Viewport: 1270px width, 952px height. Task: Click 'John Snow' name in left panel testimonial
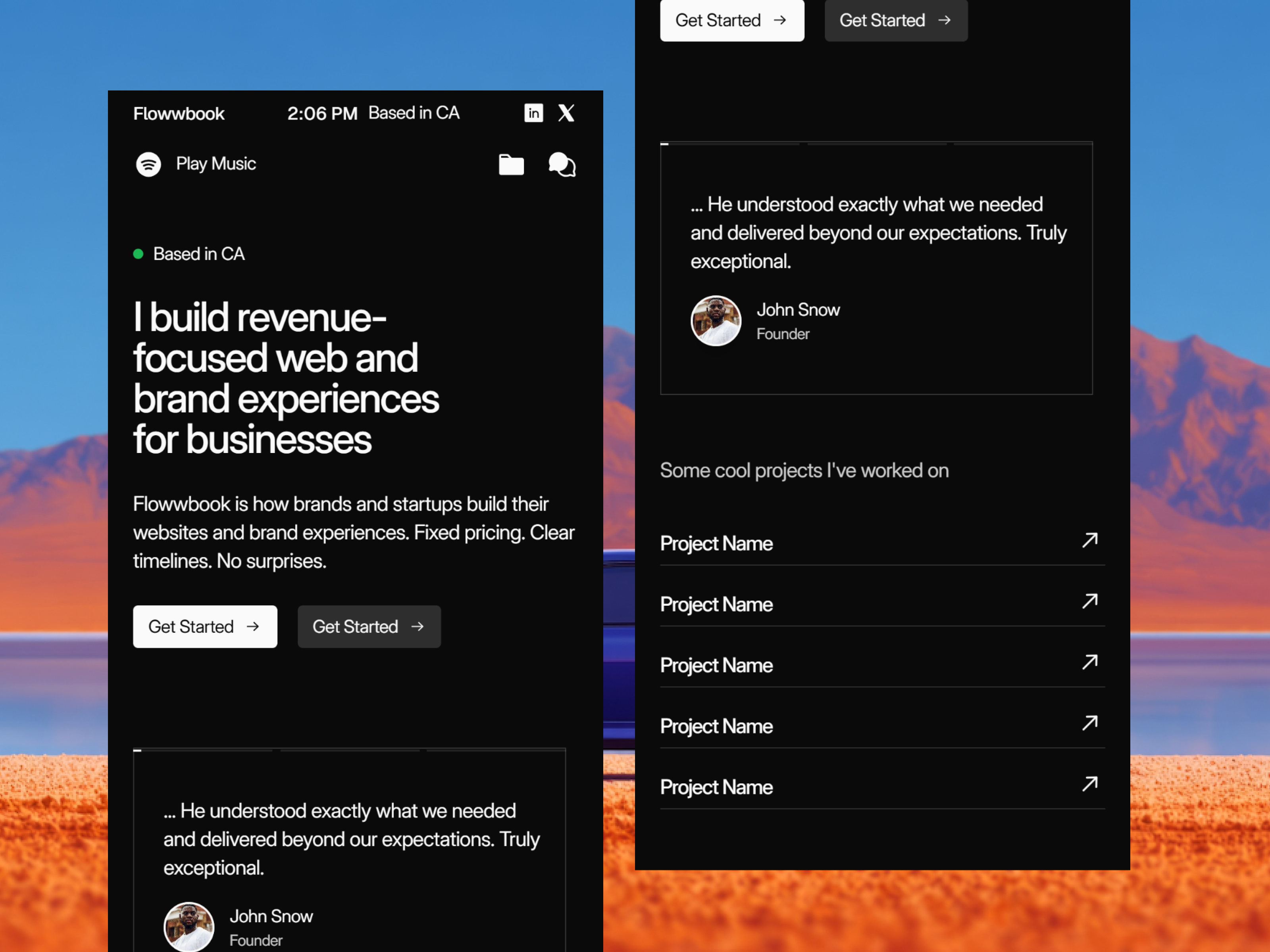tap(271, 916)
